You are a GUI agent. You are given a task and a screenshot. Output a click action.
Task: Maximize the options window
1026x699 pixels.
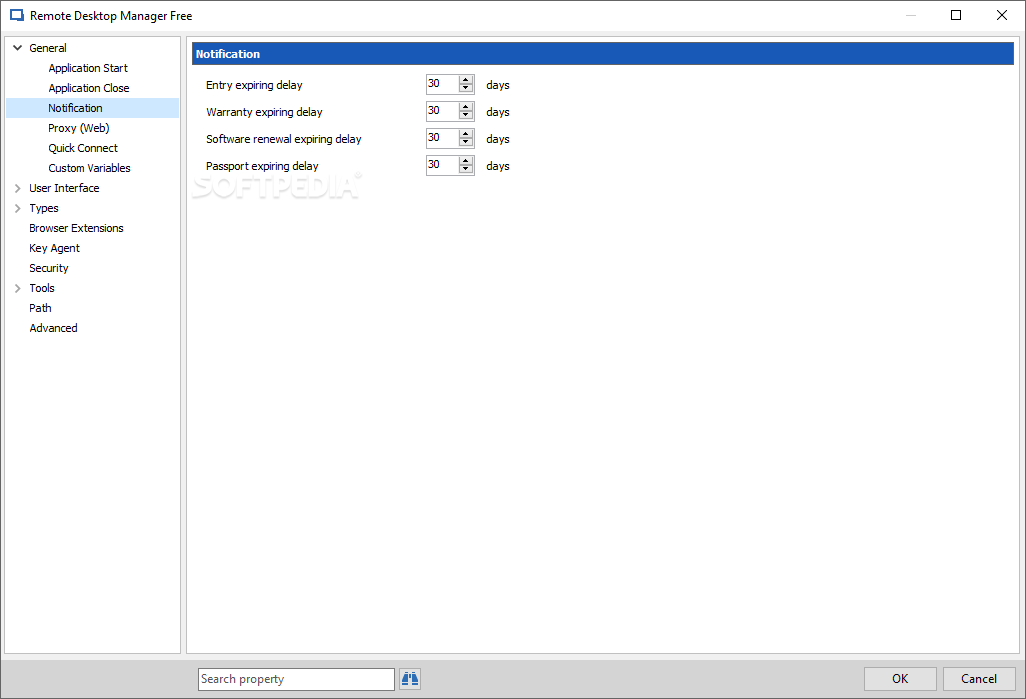(956, 15)
